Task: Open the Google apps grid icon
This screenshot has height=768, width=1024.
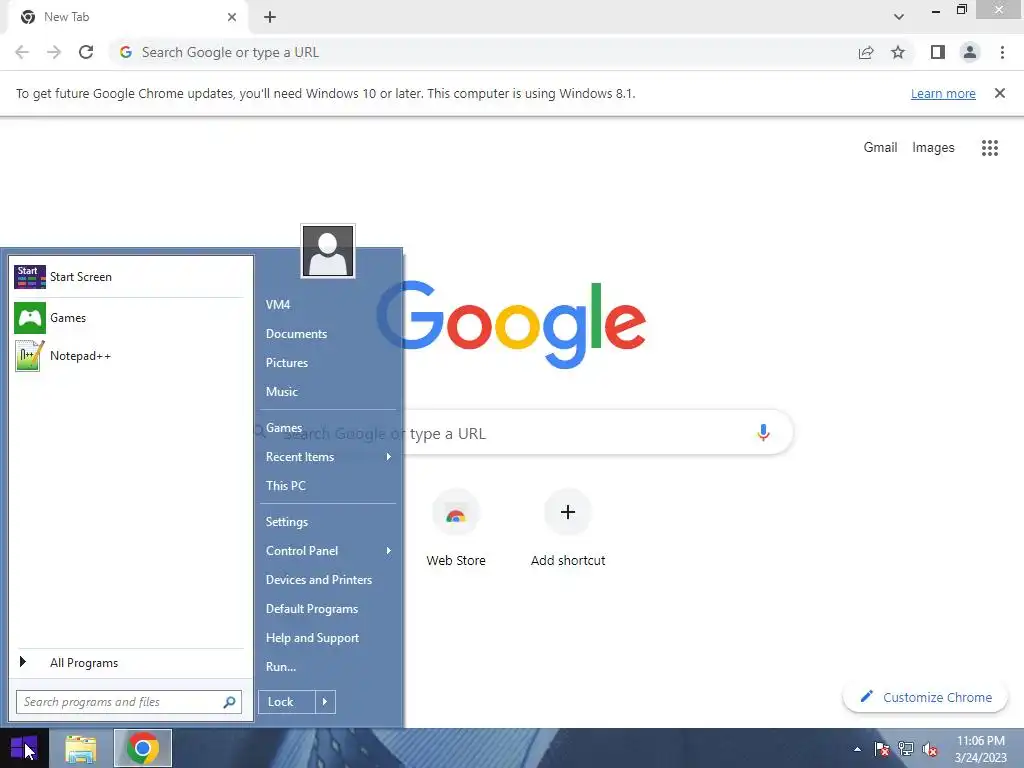Action: click(989, 148)
